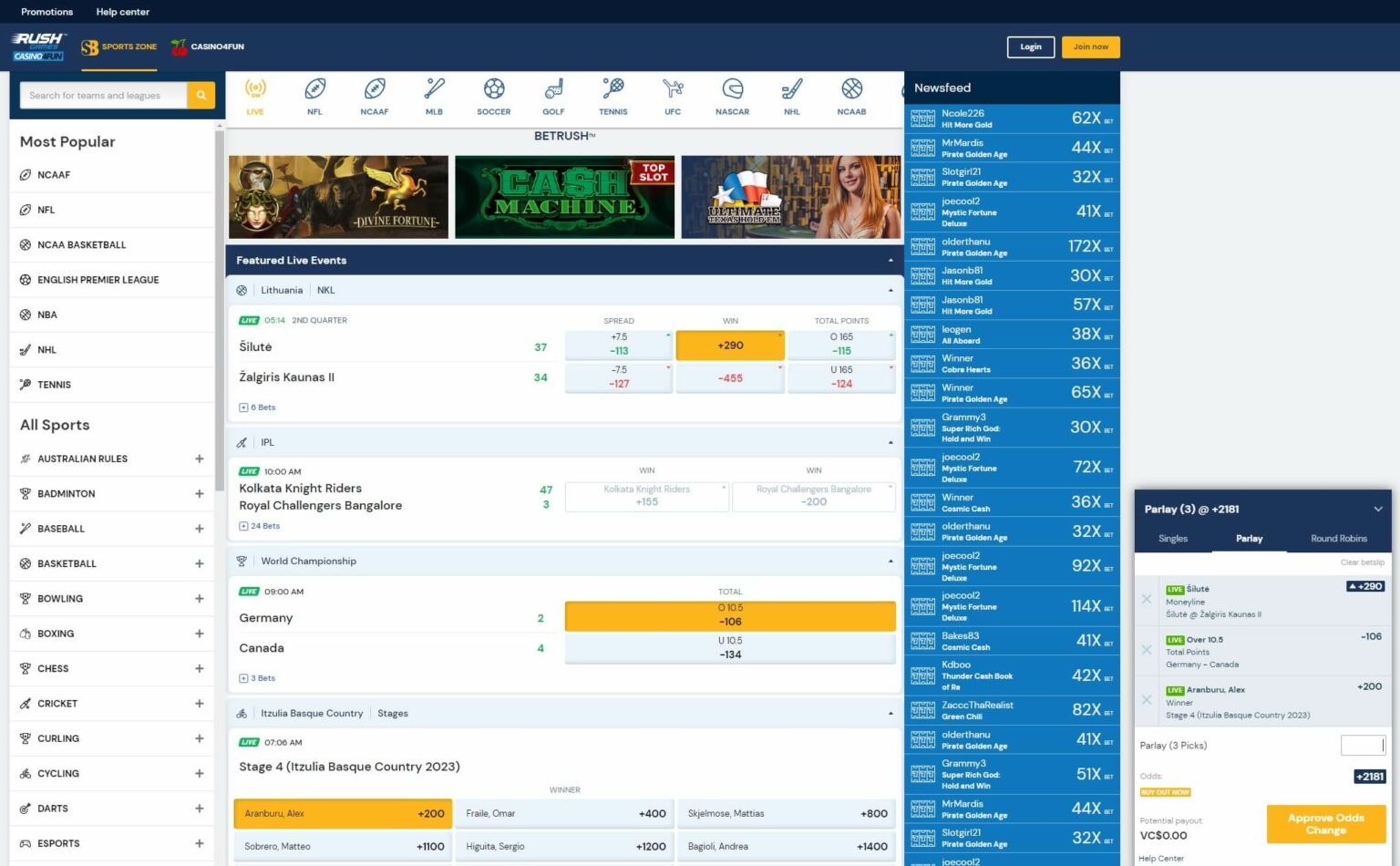Image resolution: width=1400 pixels, height=866 pixels.
Task: Expand Australian Rules sport
Action: (199, 459)
